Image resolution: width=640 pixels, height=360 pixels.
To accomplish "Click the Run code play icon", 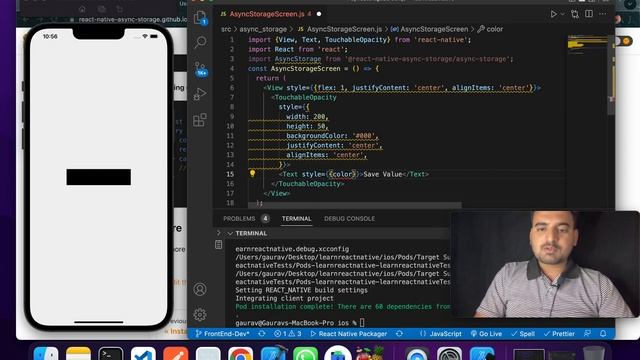I will [553, 14].
